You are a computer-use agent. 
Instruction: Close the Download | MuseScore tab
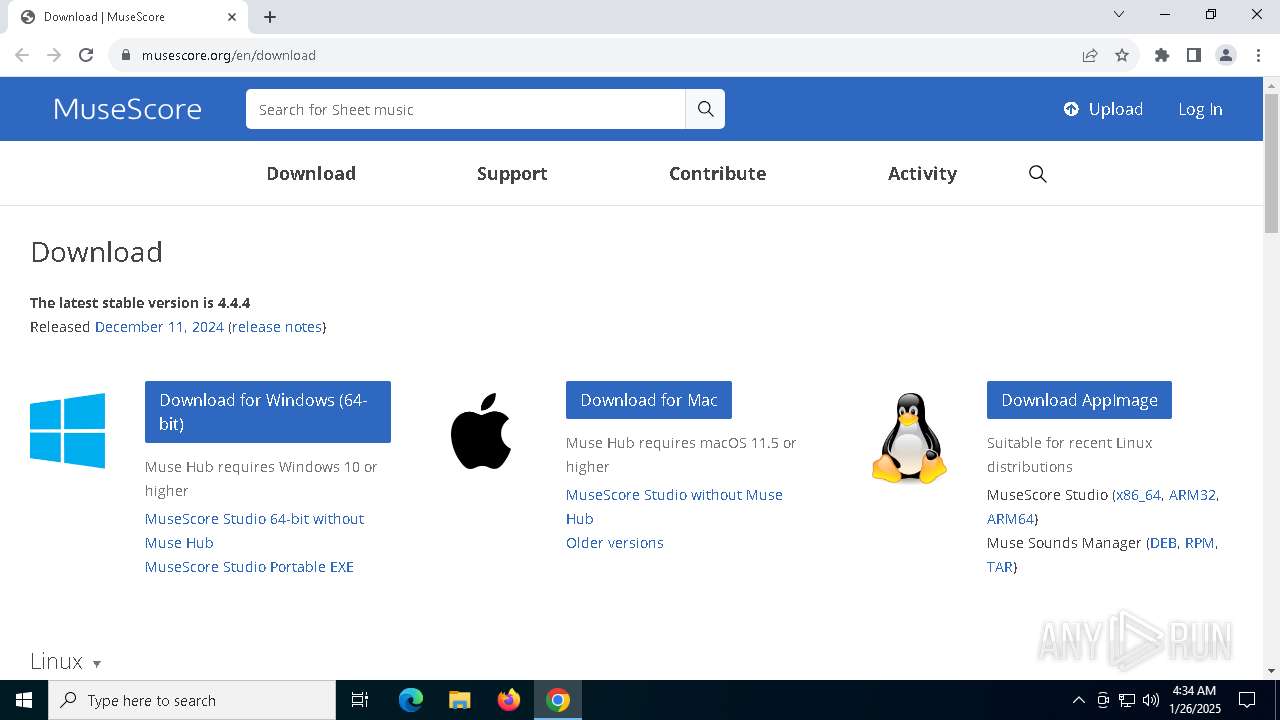232,17
